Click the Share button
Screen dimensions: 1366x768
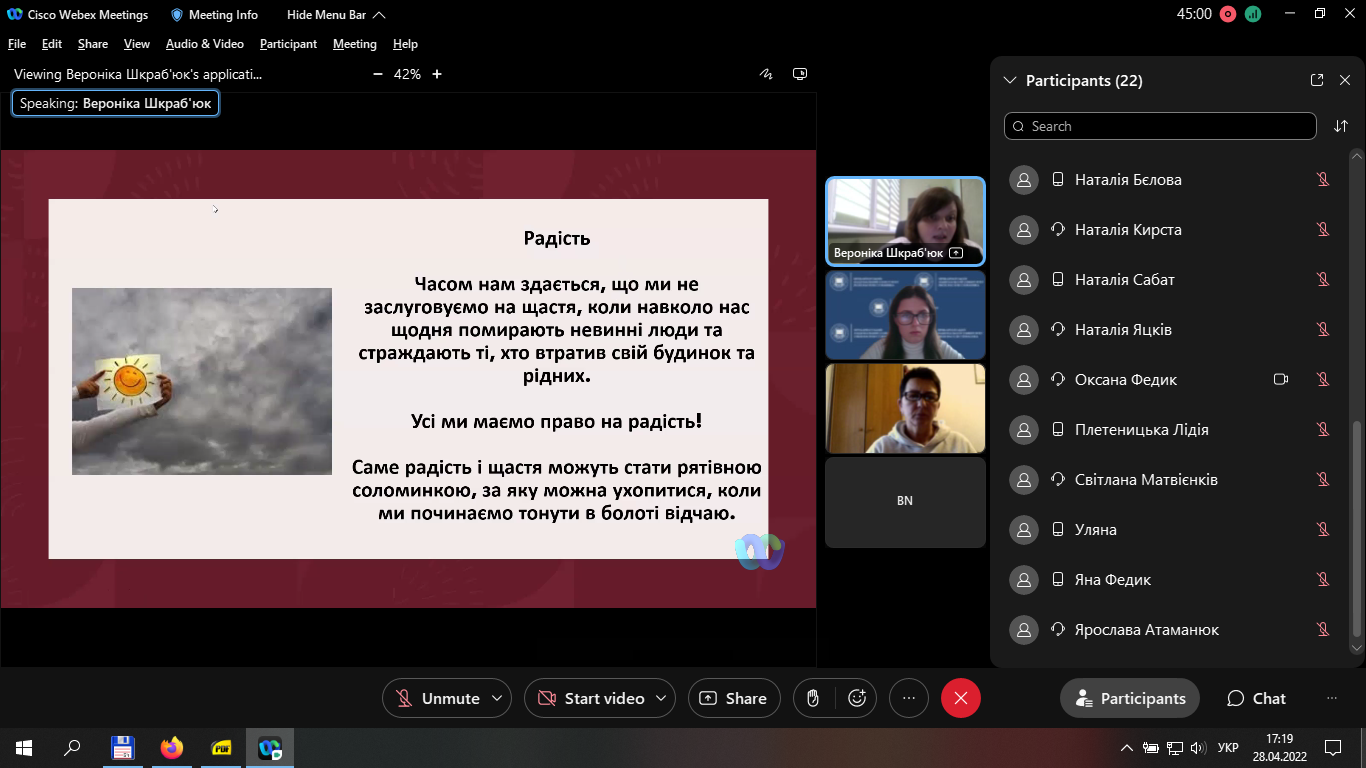(733, 698)
